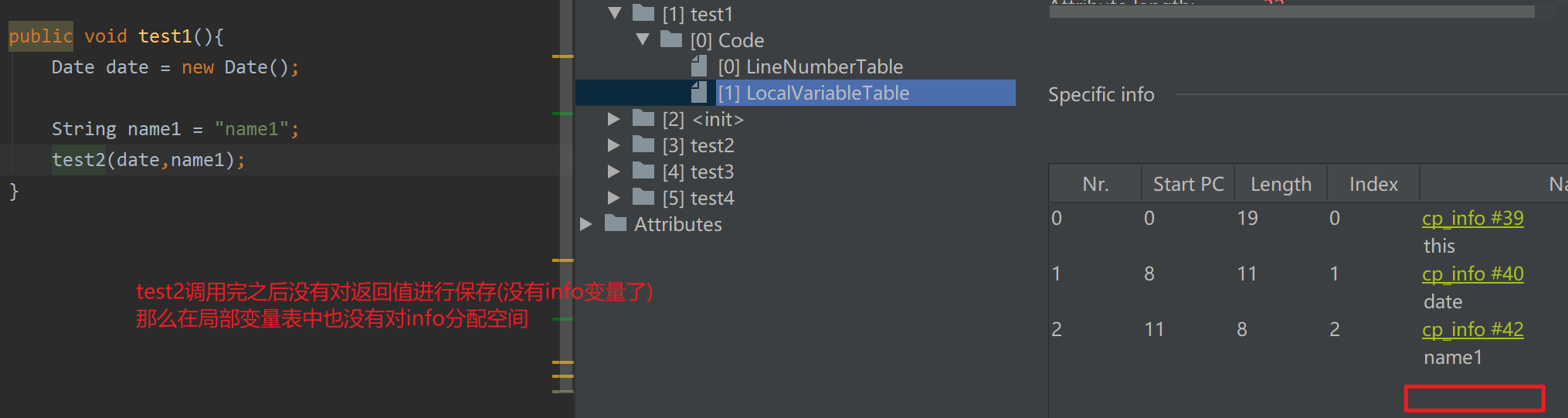Click the test3 folder icon
Image resolution: width=1568 pixels, height=418 pixels.
pyautogui.click(x=643, y=170)
